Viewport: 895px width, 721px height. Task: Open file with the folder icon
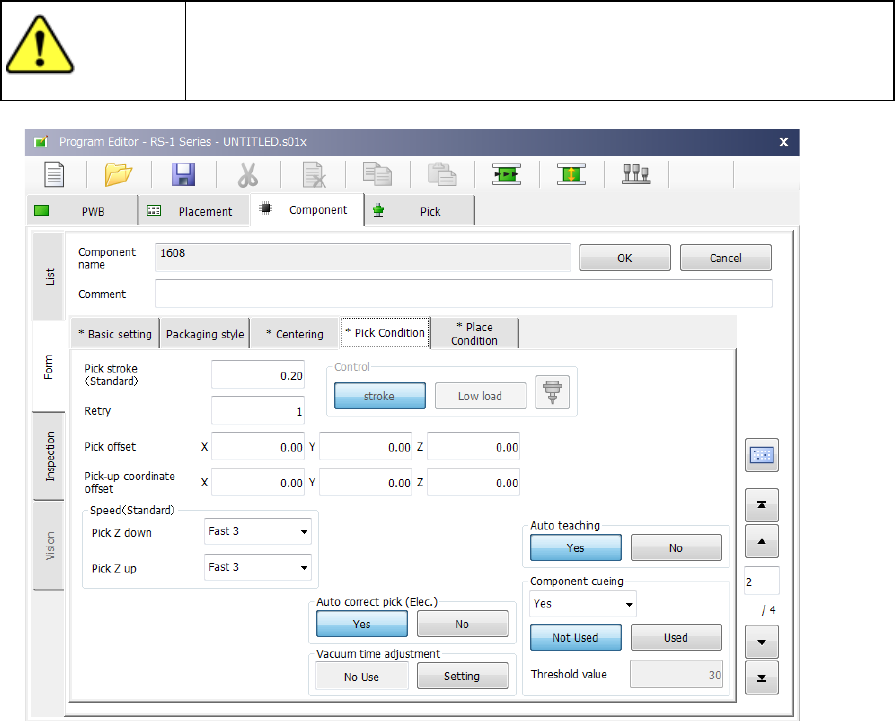tap(118, 174)
